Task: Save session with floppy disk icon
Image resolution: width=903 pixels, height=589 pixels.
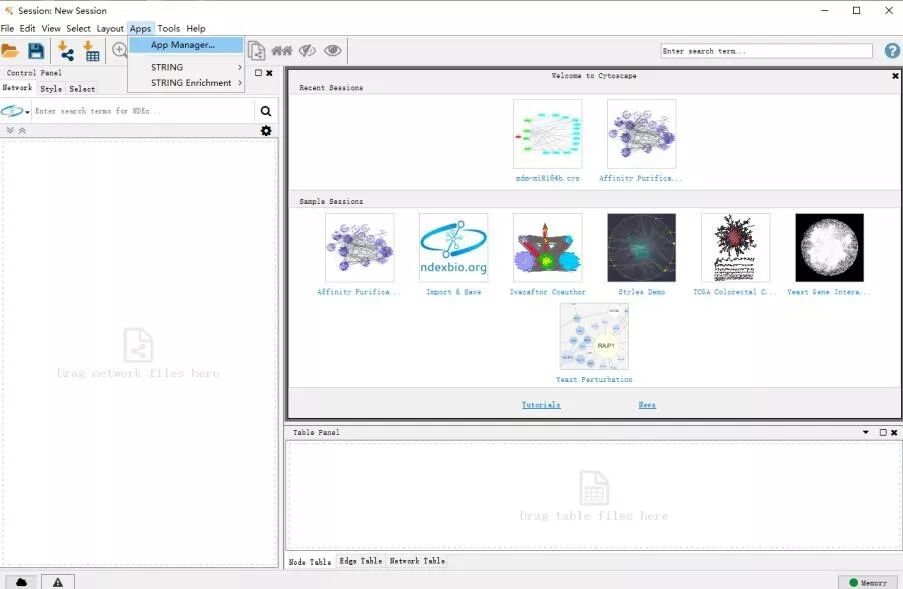Action: [x=36, y=51]
